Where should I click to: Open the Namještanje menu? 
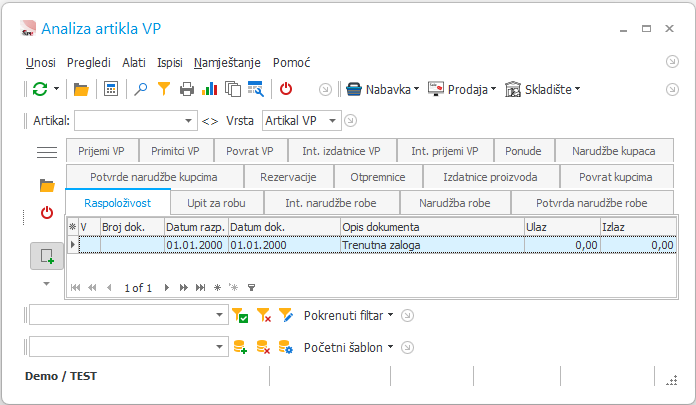[227, 63]
